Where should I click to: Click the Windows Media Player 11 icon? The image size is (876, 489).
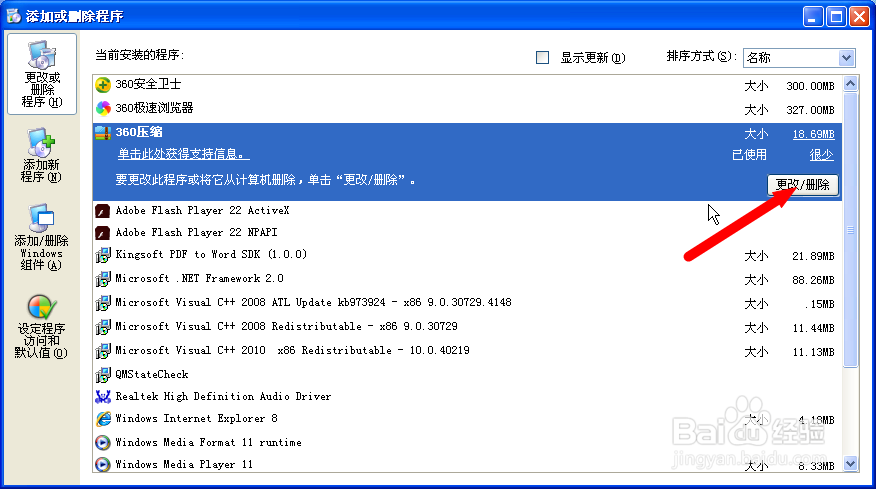point(103,464)
